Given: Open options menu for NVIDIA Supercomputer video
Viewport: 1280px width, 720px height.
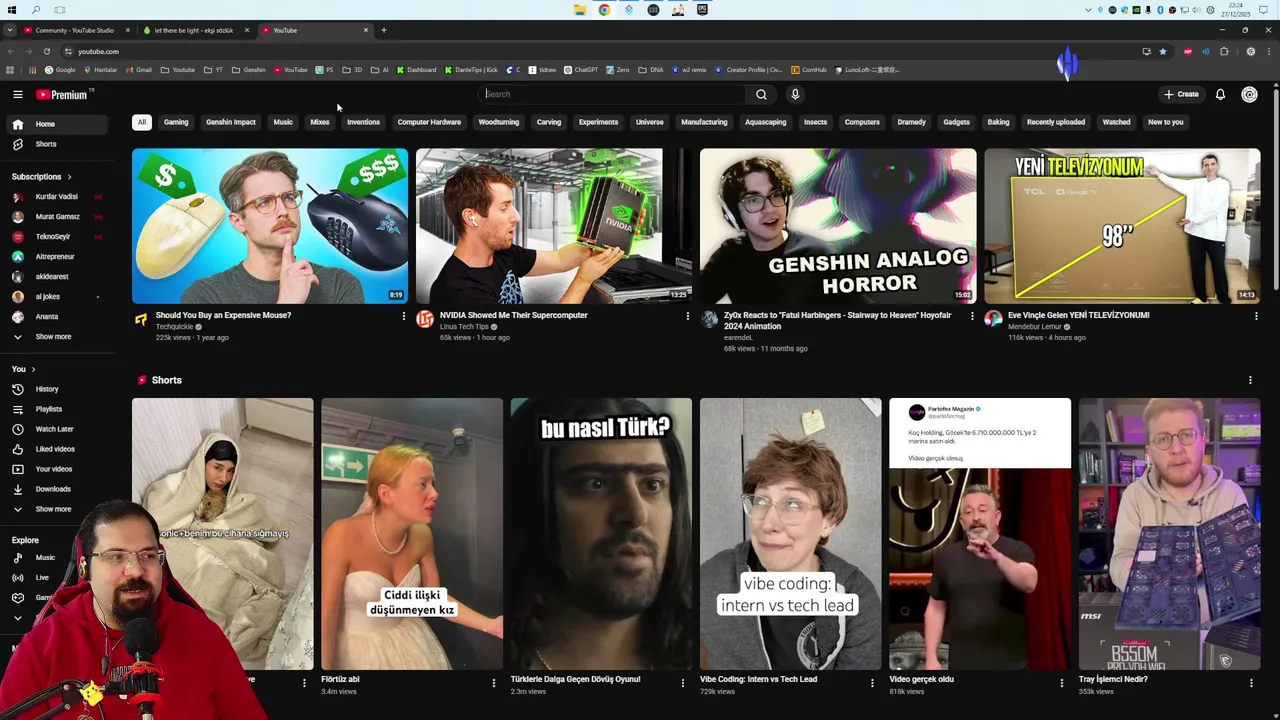Looking at the screenshot, I should point(687,316).
